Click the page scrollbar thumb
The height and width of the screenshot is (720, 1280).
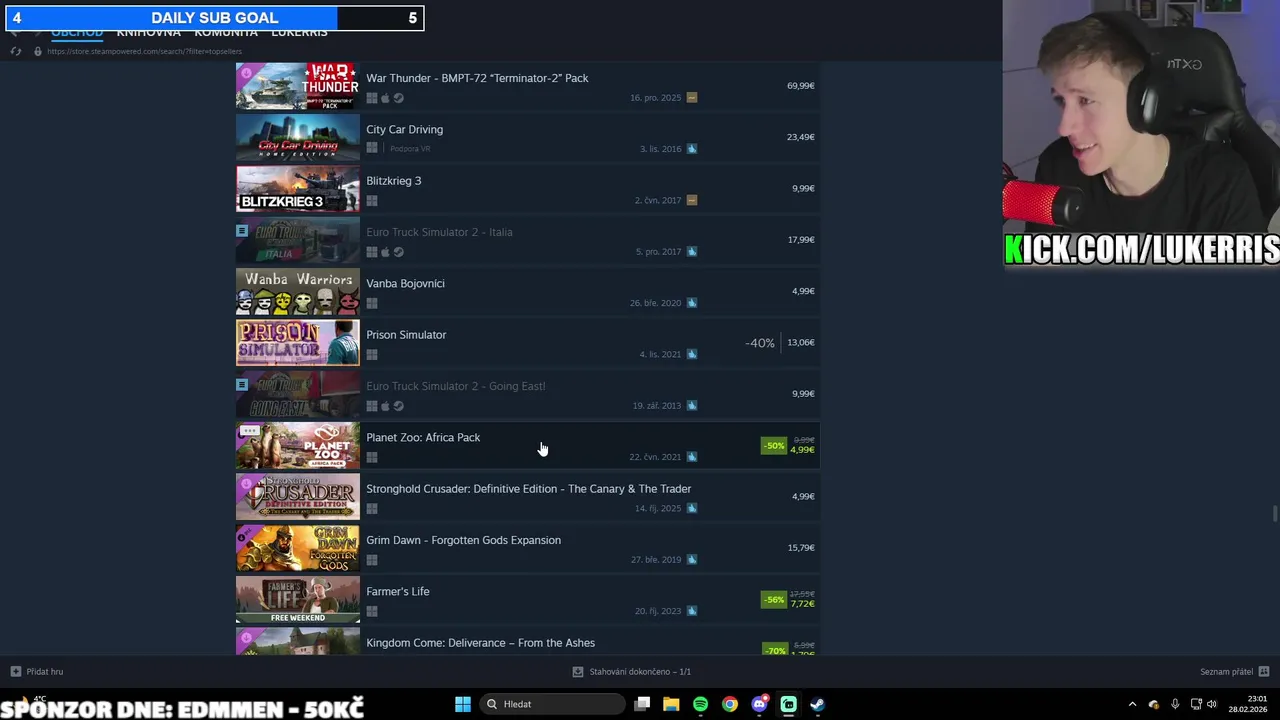point(1274,514)
